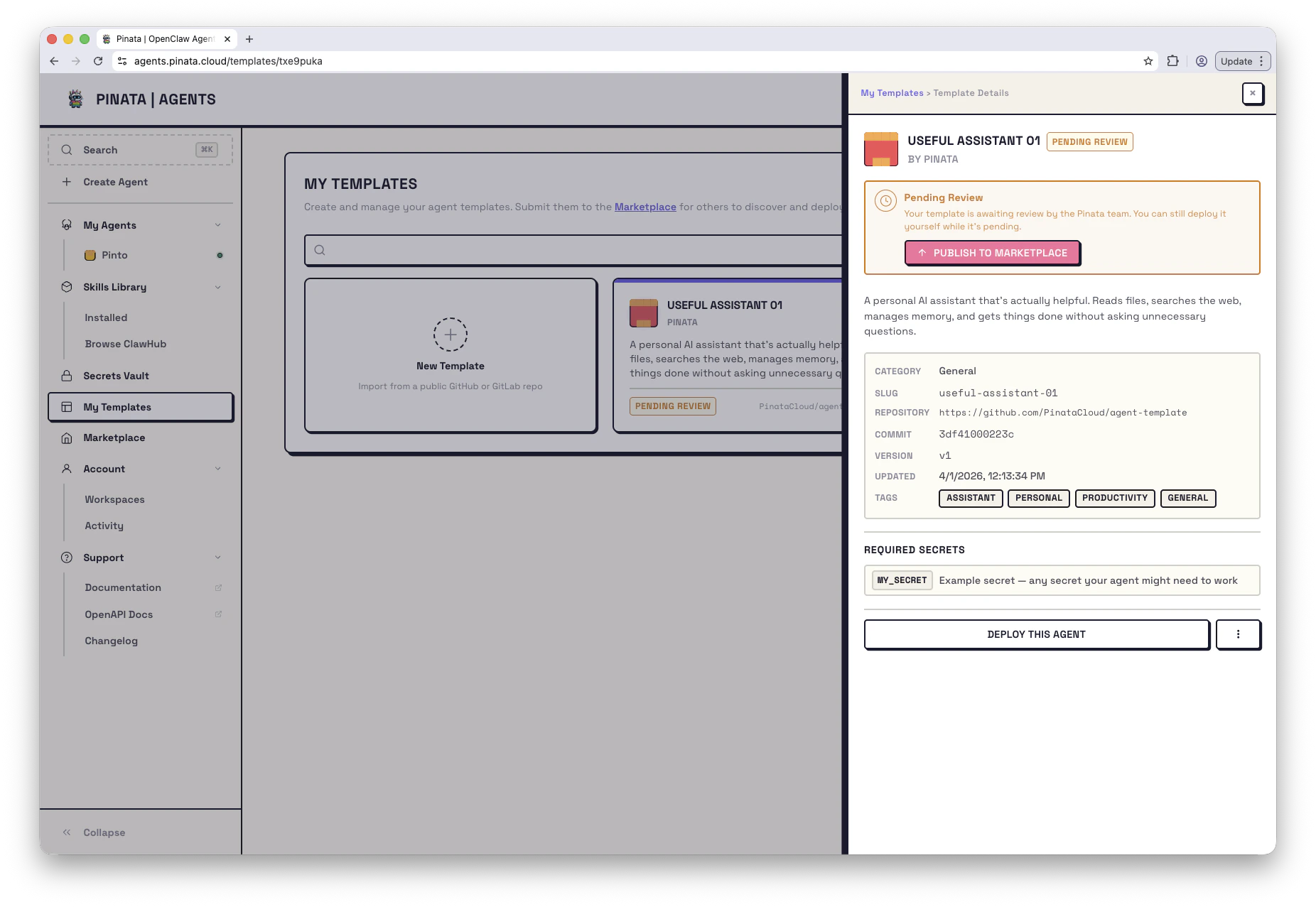This screenshot has width=1316, height=907.
Task: Click the Marketplace storefront icon
Action: point(67,438)
